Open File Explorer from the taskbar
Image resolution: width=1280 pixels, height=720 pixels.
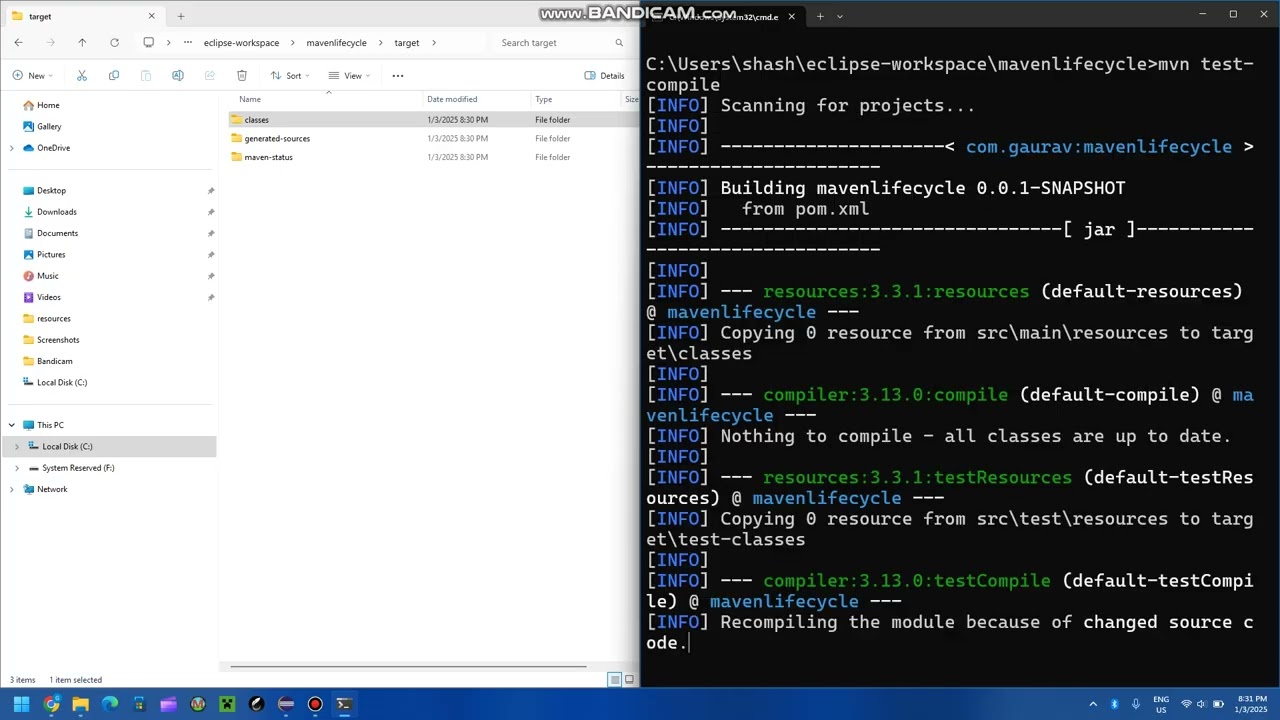pos(80,704)
